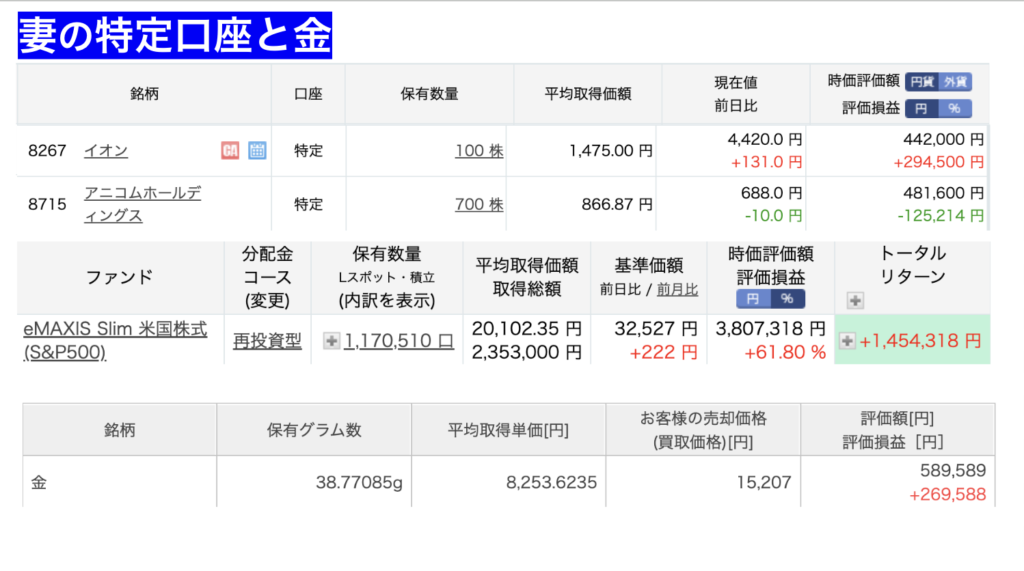Click the 分配金コース(変更) column header

(267, 277)
